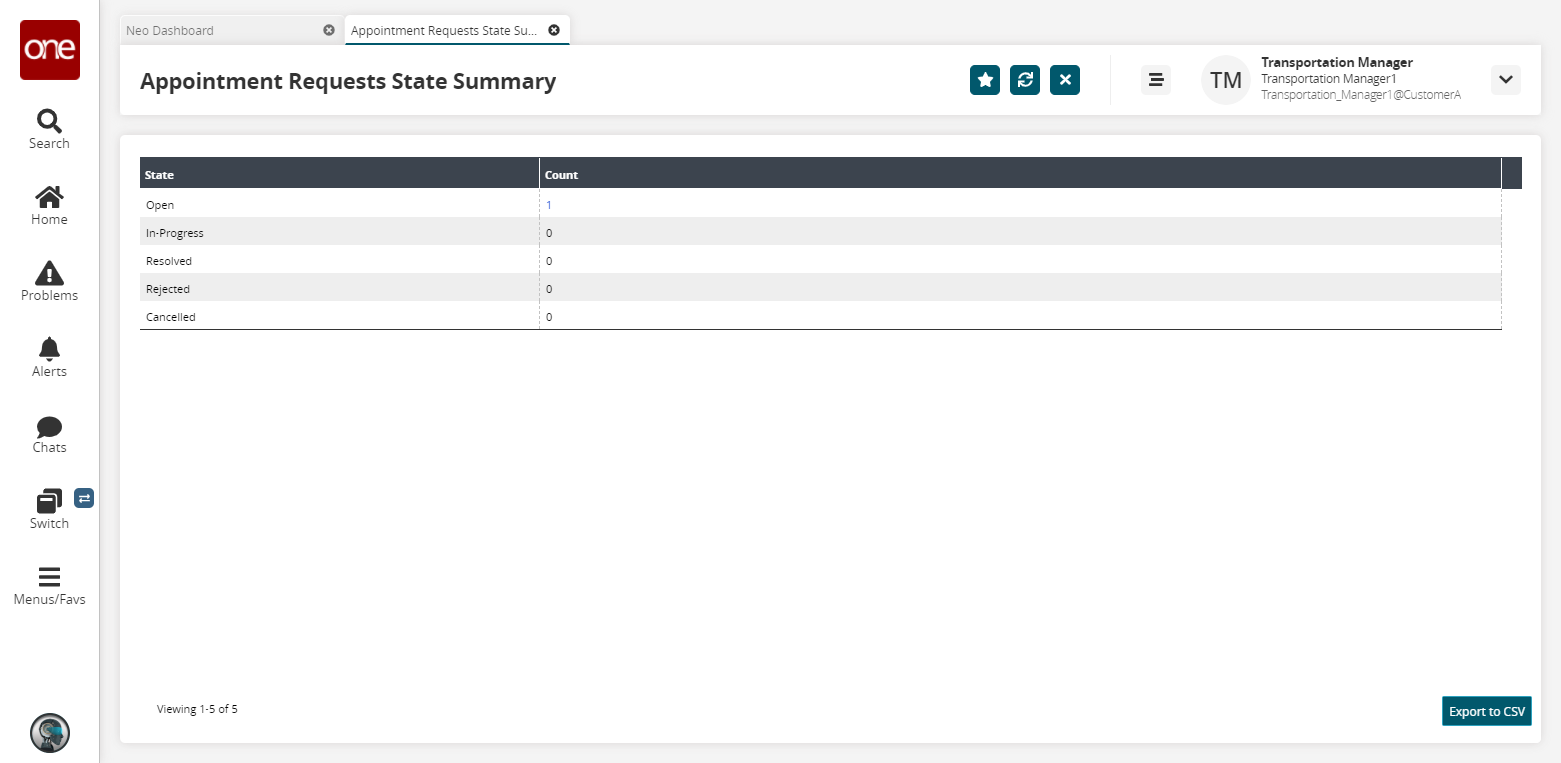Click the TM user avatar
Screen dimensions: 1561x763
tap(1226, 80)
